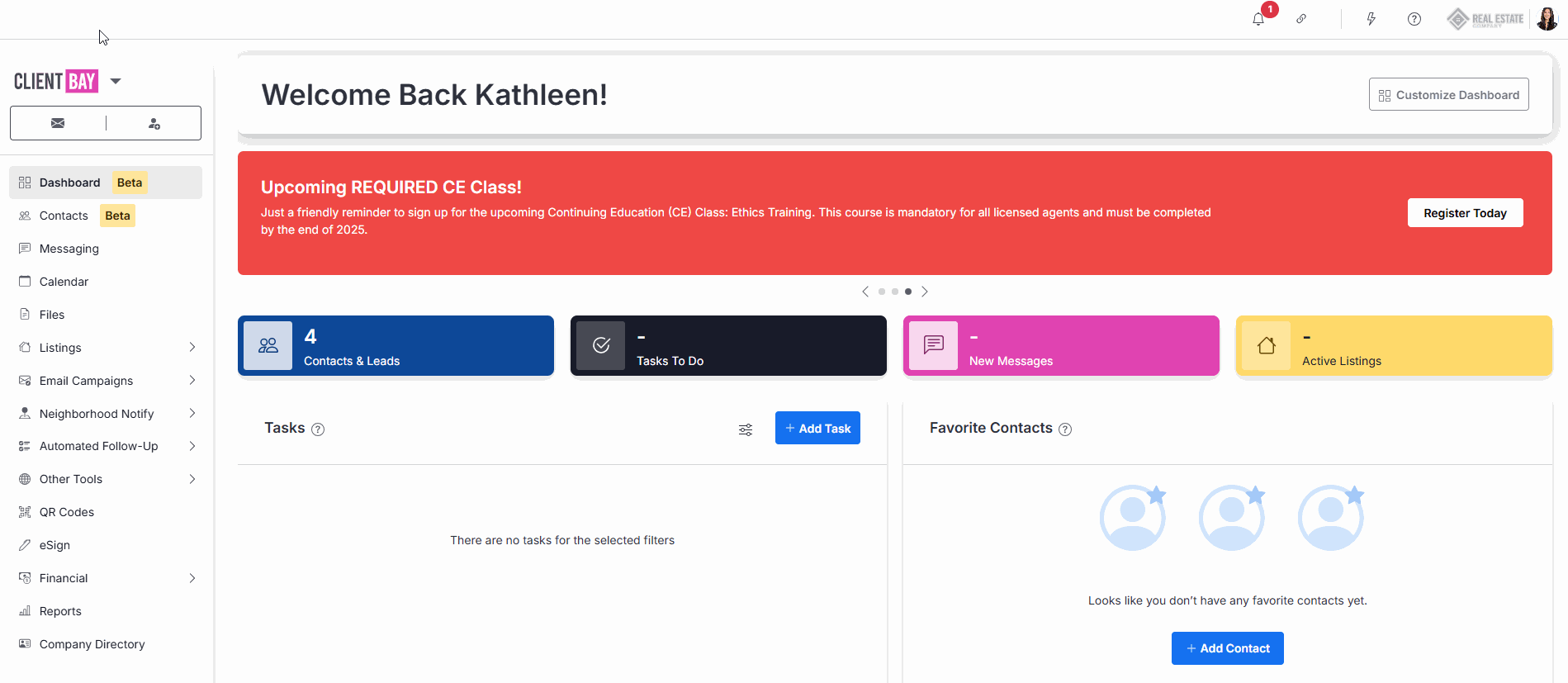Click the Favorite Contacts help icon
Image resolution: width=1568 pixels, height=683 pixels.
tap(1065, 429)
